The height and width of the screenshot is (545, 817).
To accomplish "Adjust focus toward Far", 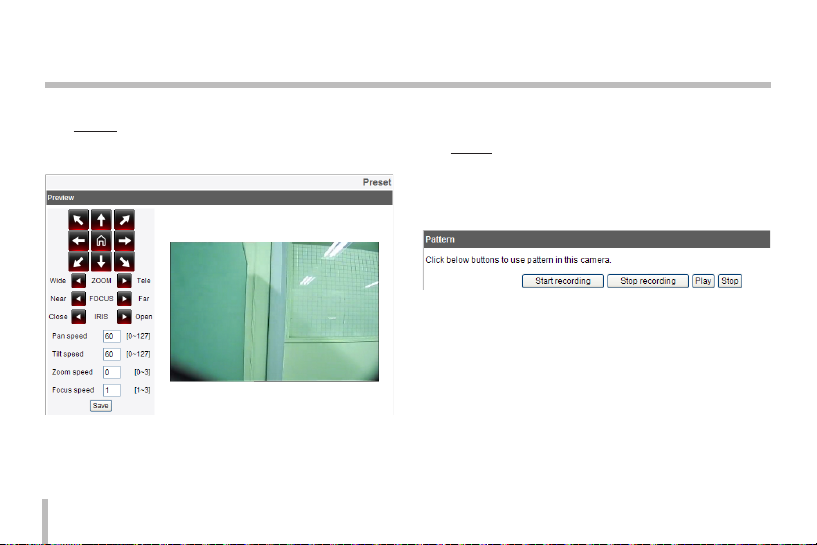I will (124, 299).
